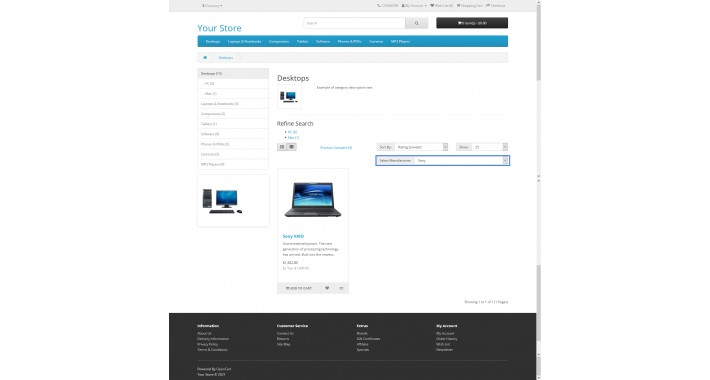The height and width of the screenshot is (380, 710).
Task: Select Components in sidebar list
Action: pyautogui.click(x=233, y=114)
